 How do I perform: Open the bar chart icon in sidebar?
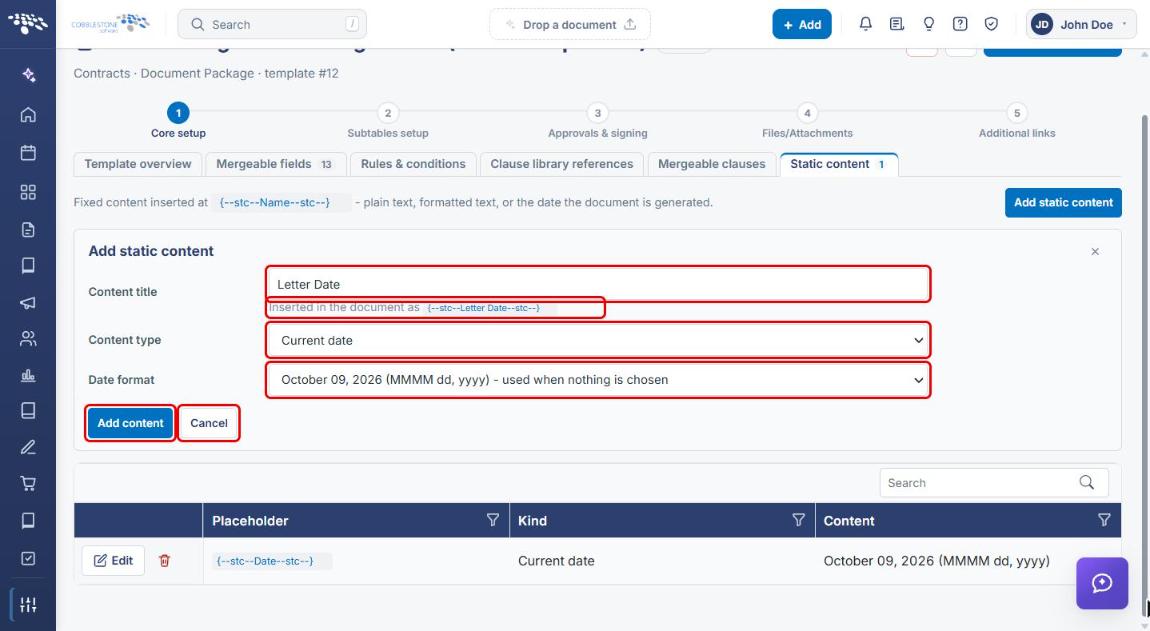pyautogui.click(x=28, y=376)
